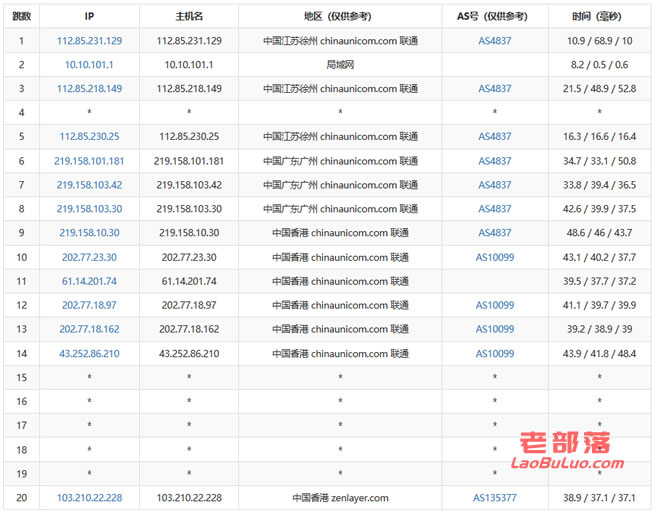Click AS4837 link in hop 8 row
Viewport: 656px width, 513px height.
pyautogui.click(x=495, y=208)
